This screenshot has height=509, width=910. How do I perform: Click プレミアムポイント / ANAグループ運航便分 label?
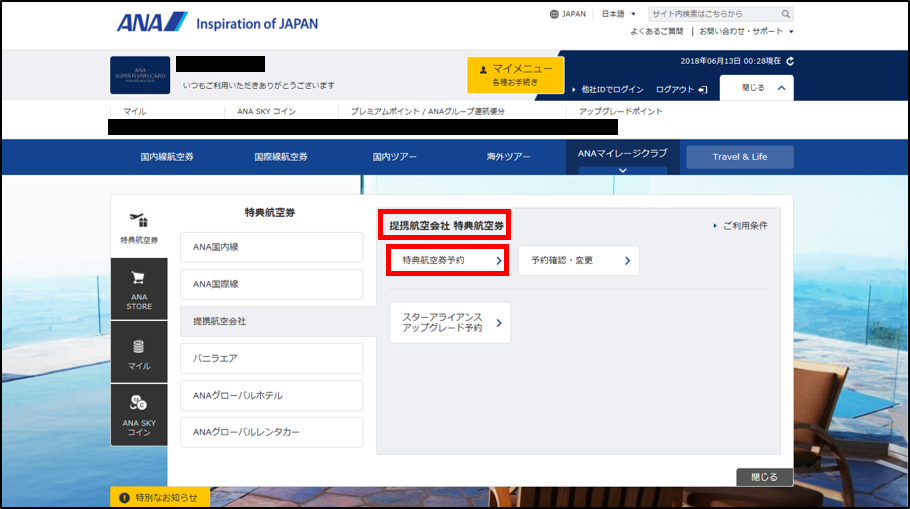428,111
